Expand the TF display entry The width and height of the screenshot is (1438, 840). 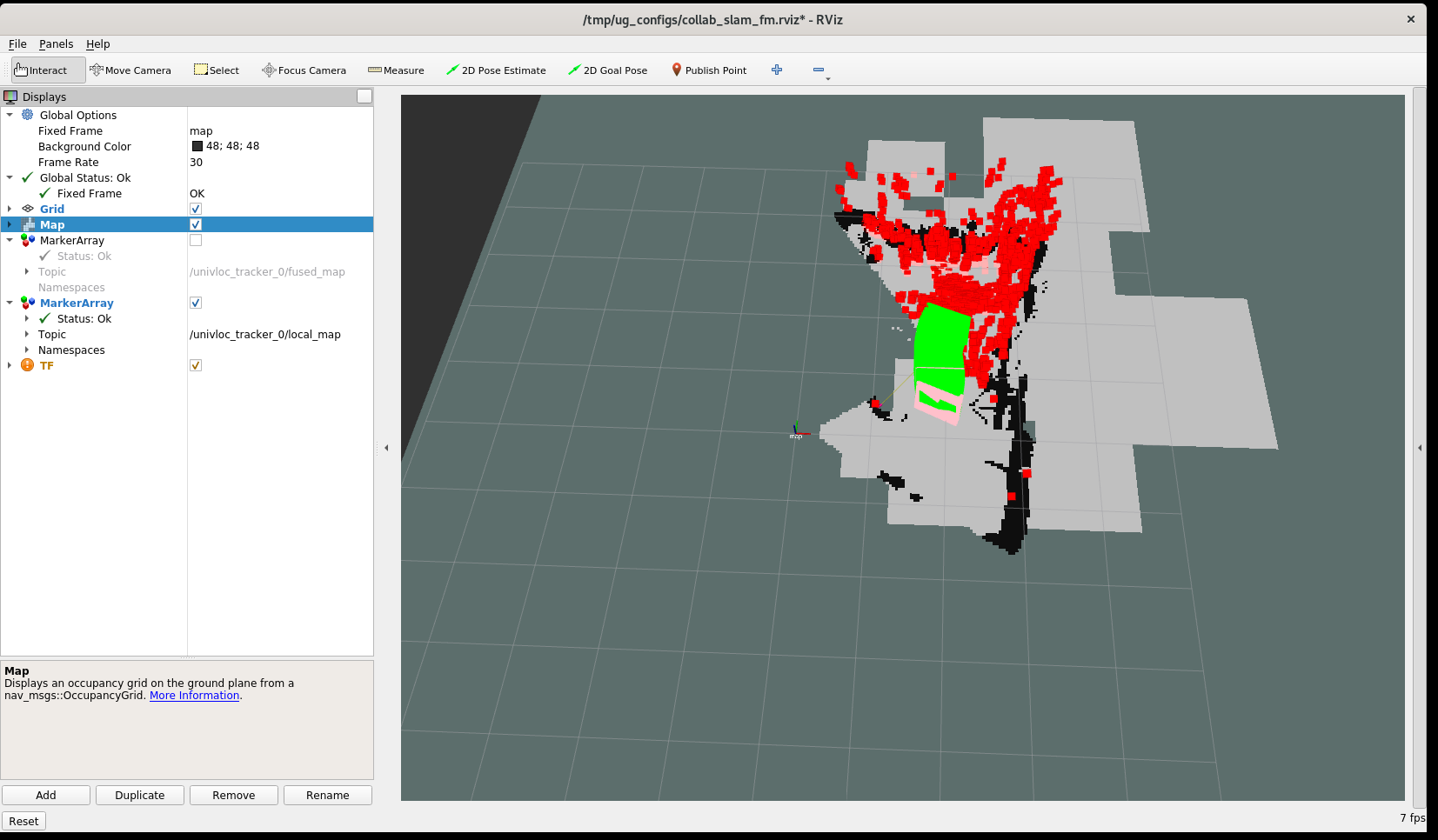coord(10,365)
